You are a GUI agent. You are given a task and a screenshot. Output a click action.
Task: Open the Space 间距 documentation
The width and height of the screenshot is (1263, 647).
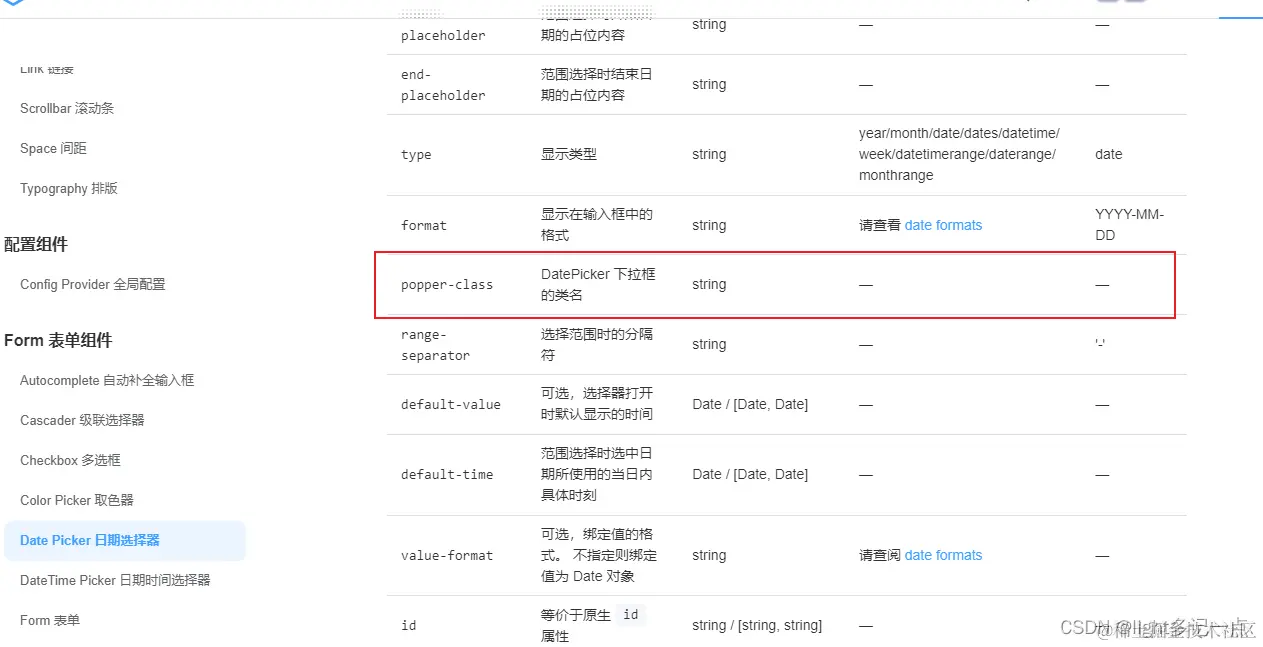coord(53,148)
